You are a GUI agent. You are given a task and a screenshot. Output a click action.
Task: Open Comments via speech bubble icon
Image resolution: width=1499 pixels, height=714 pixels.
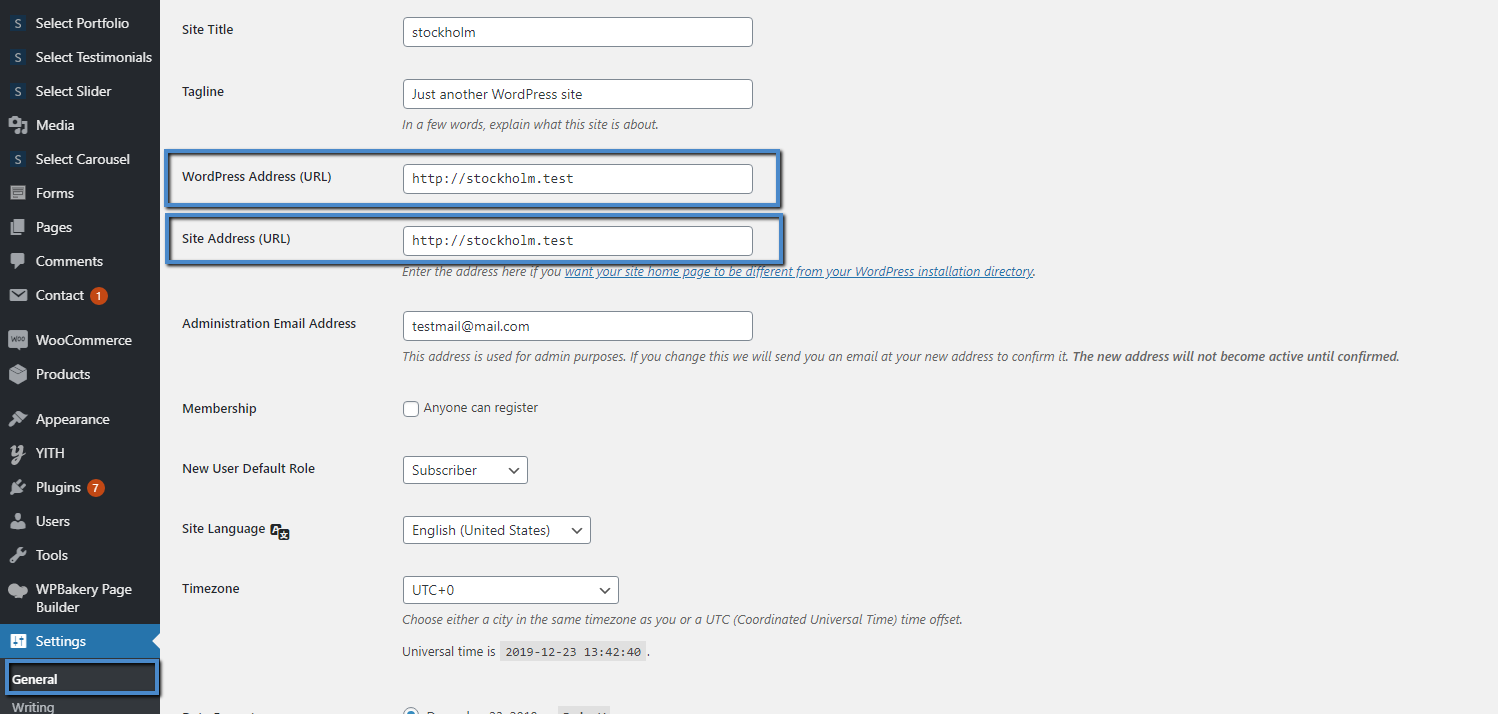[17, 261]
